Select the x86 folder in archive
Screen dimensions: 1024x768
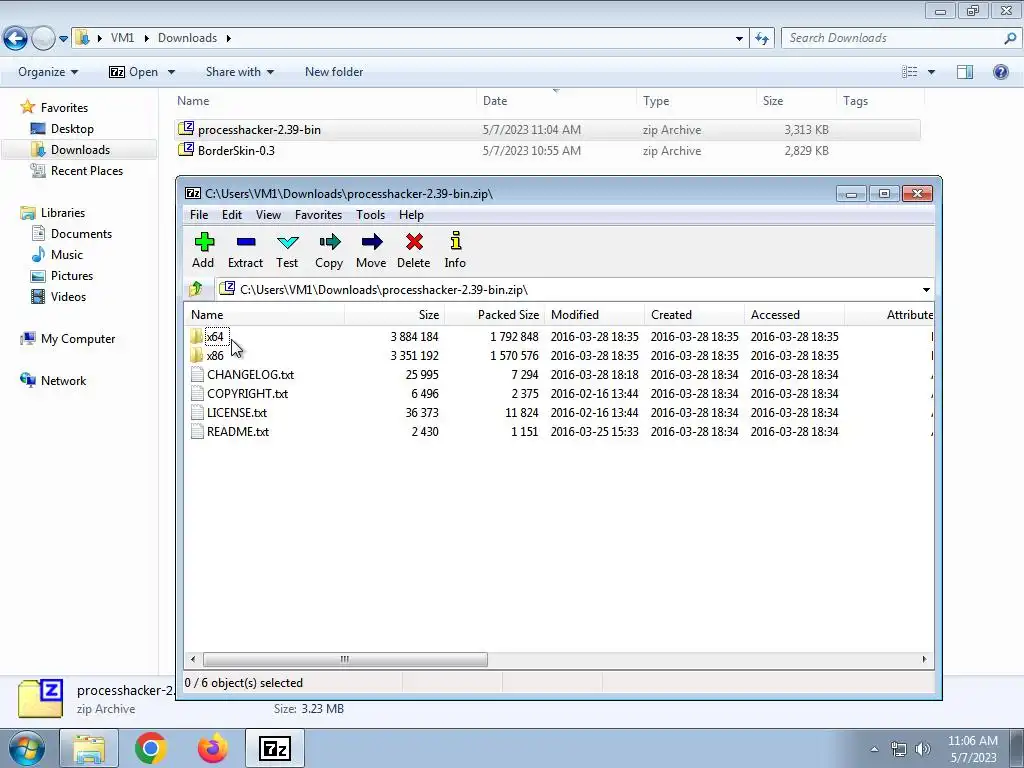pyautogui.click(x=215, y=356)
